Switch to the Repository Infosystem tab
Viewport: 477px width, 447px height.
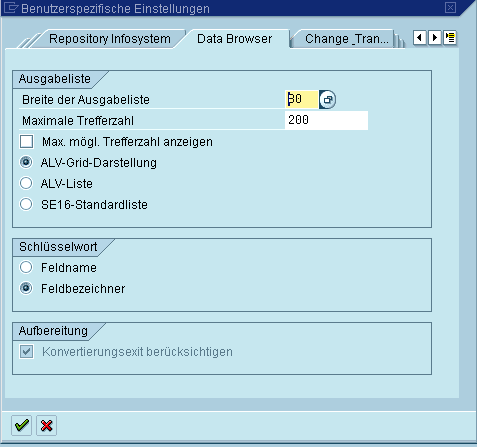[x=110, y=39]
